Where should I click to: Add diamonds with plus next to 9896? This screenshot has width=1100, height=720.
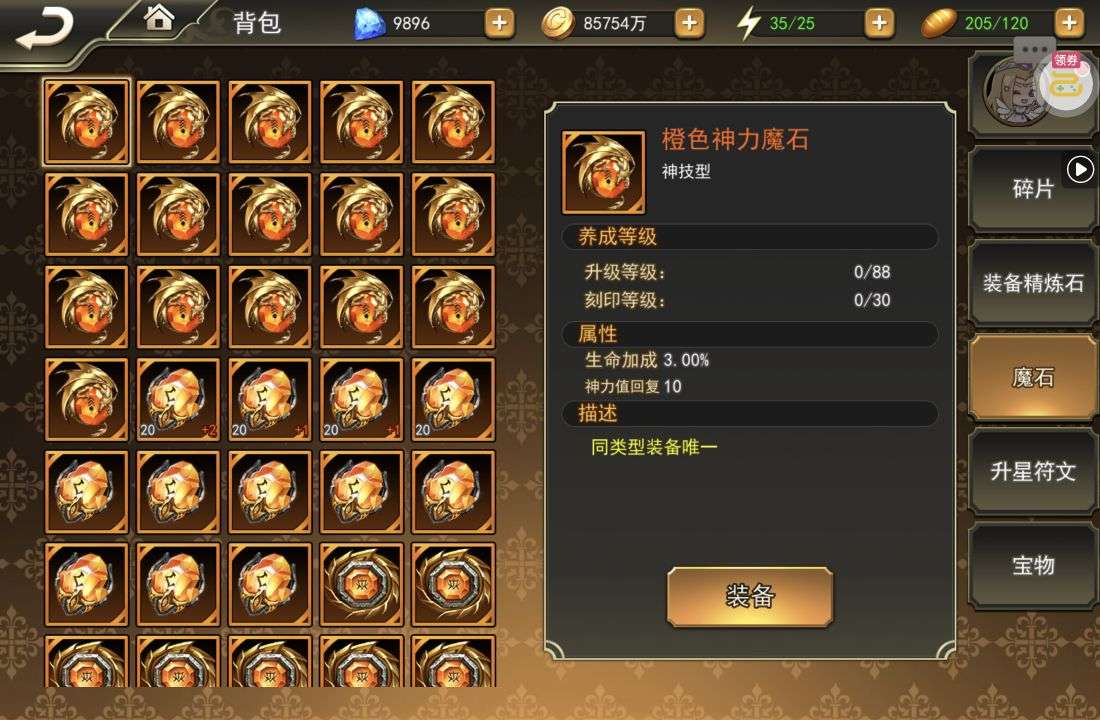click(x=499, y=23)
